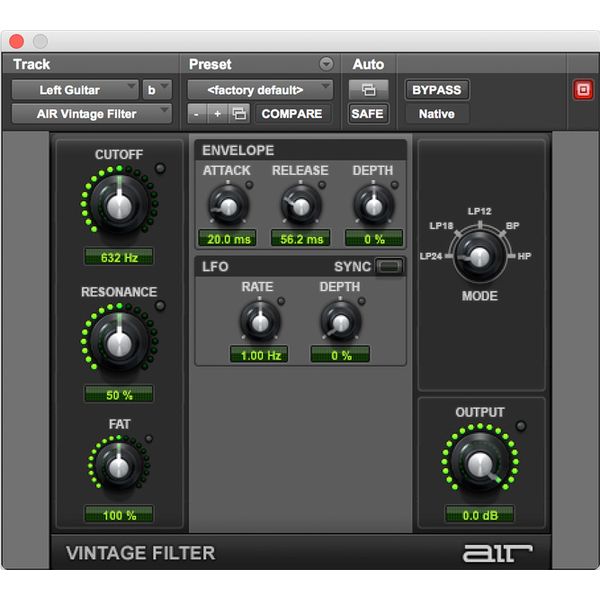Screen dimensions: 600x600
Task: Click the LFO RATE knob
Action: point(260,321)
